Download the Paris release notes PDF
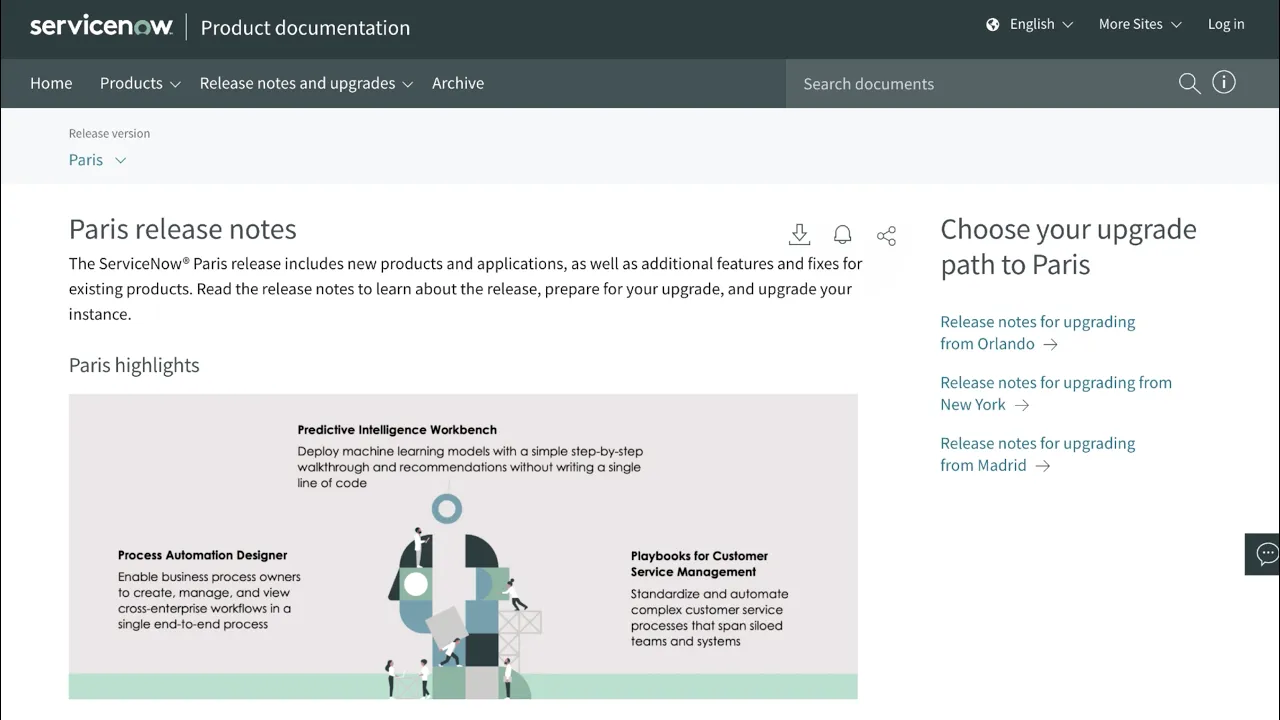This screenshot has height=720, width=1280. [x=799, y=234]
